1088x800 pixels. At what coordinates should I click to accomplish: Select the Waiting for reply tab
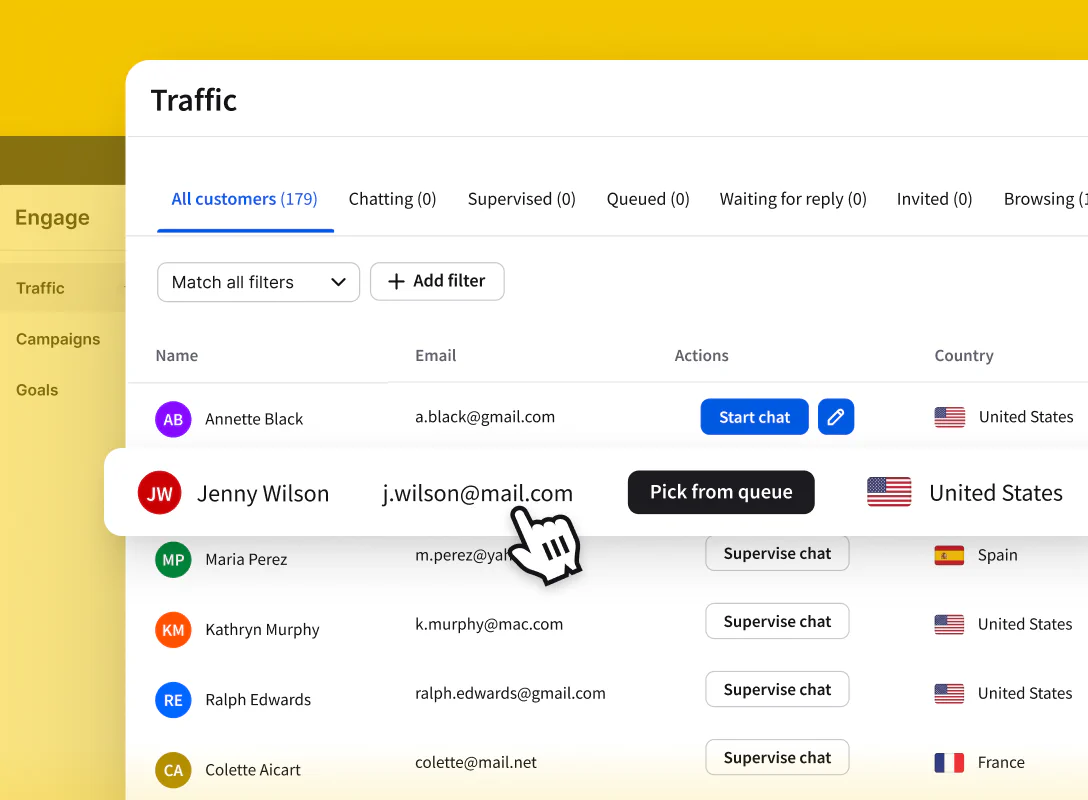[x=792, y=199]
